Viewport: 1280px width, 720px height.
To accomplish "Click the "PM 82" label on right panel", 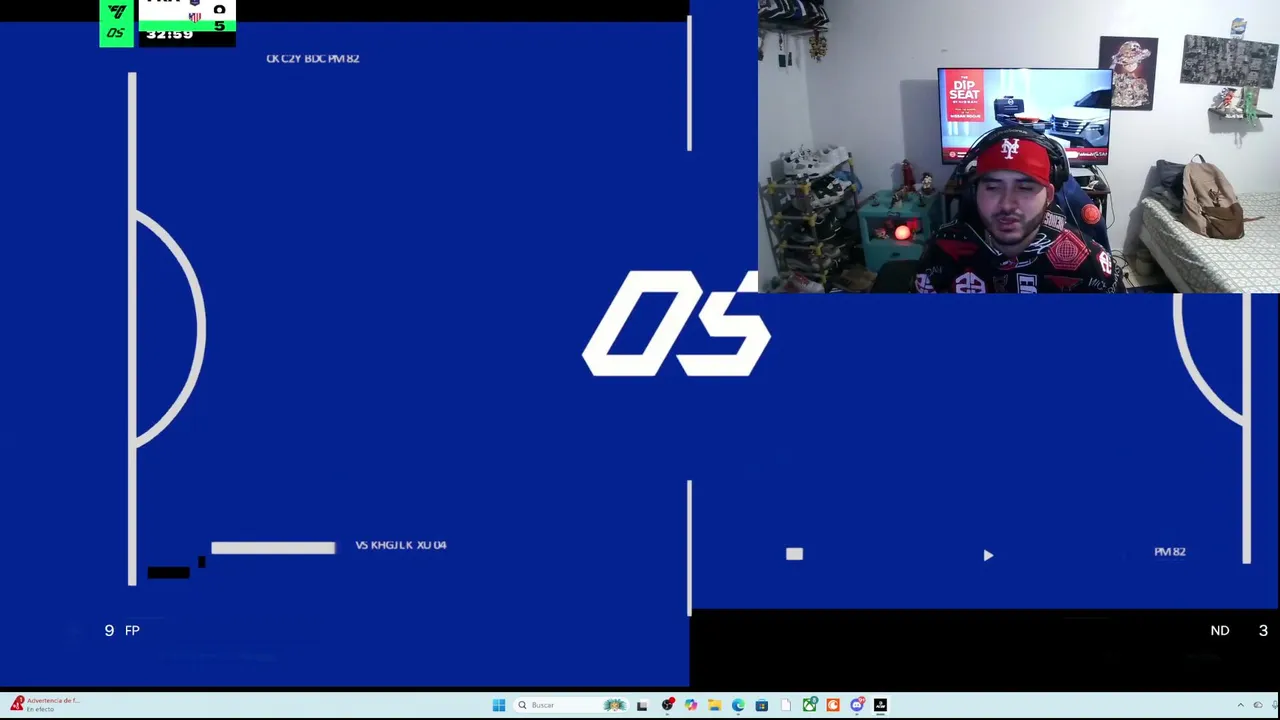I will (1170, 551).
